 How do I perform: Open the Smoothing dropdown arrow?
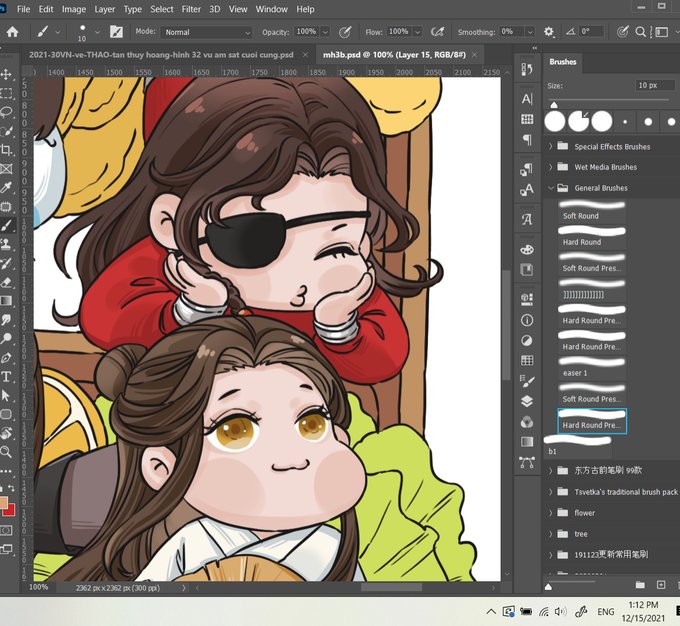click(530, 32)
